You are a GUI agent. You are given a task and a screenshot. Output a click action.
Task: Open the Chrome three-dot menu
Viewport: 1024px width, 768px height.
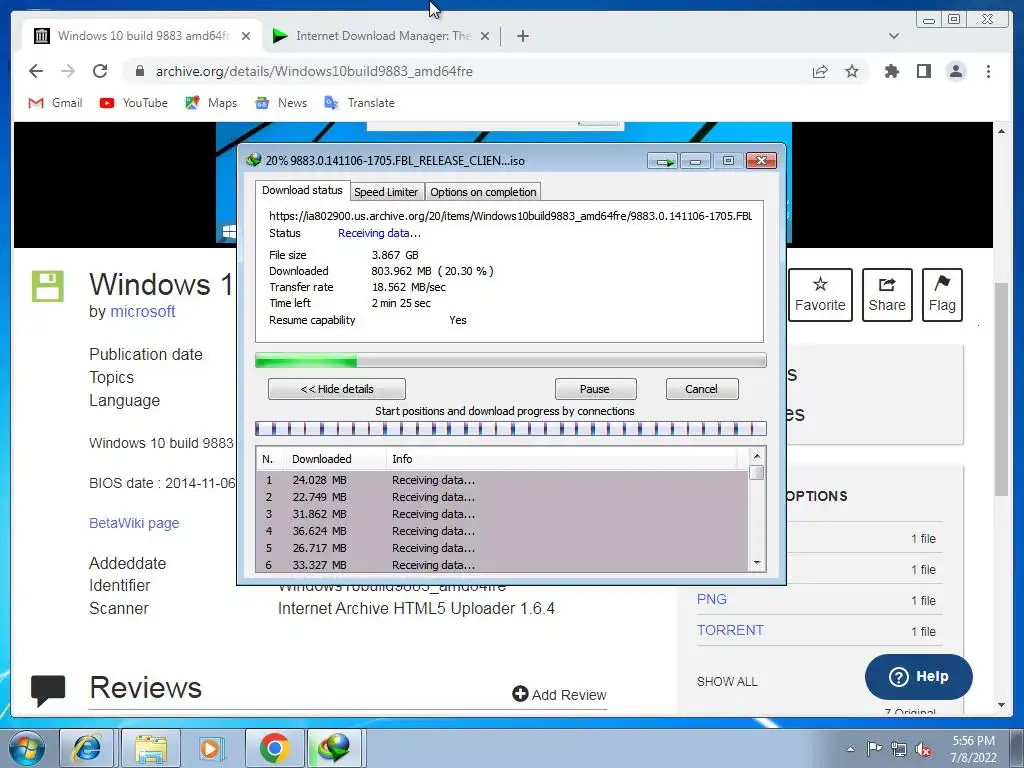click(x=988, y=71)
